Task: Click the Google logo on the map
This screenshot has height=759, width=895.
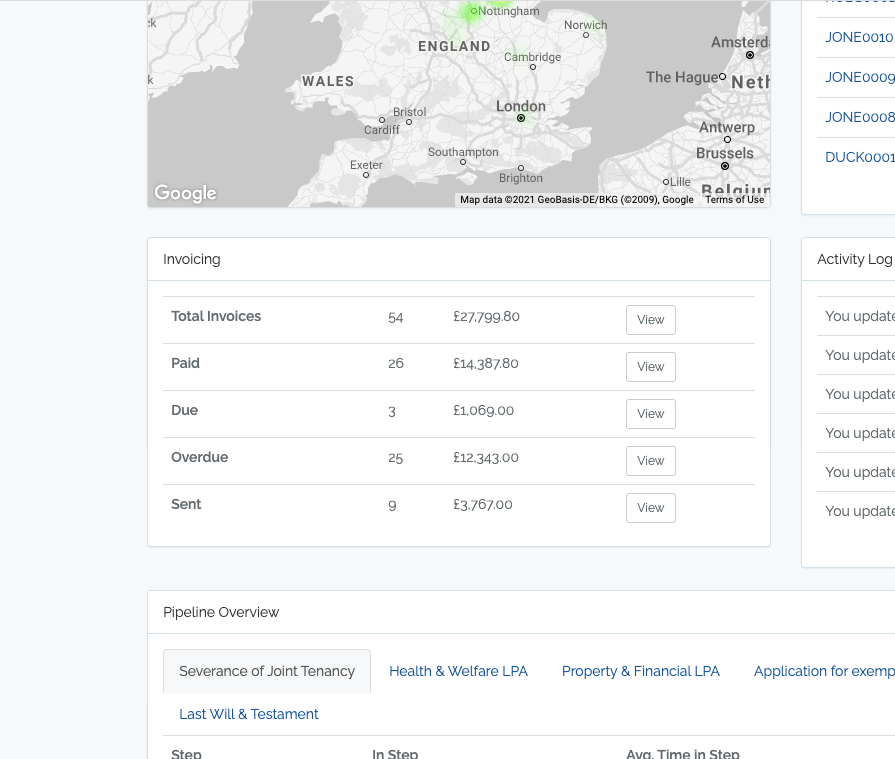Action: click(x=185, y=193)
